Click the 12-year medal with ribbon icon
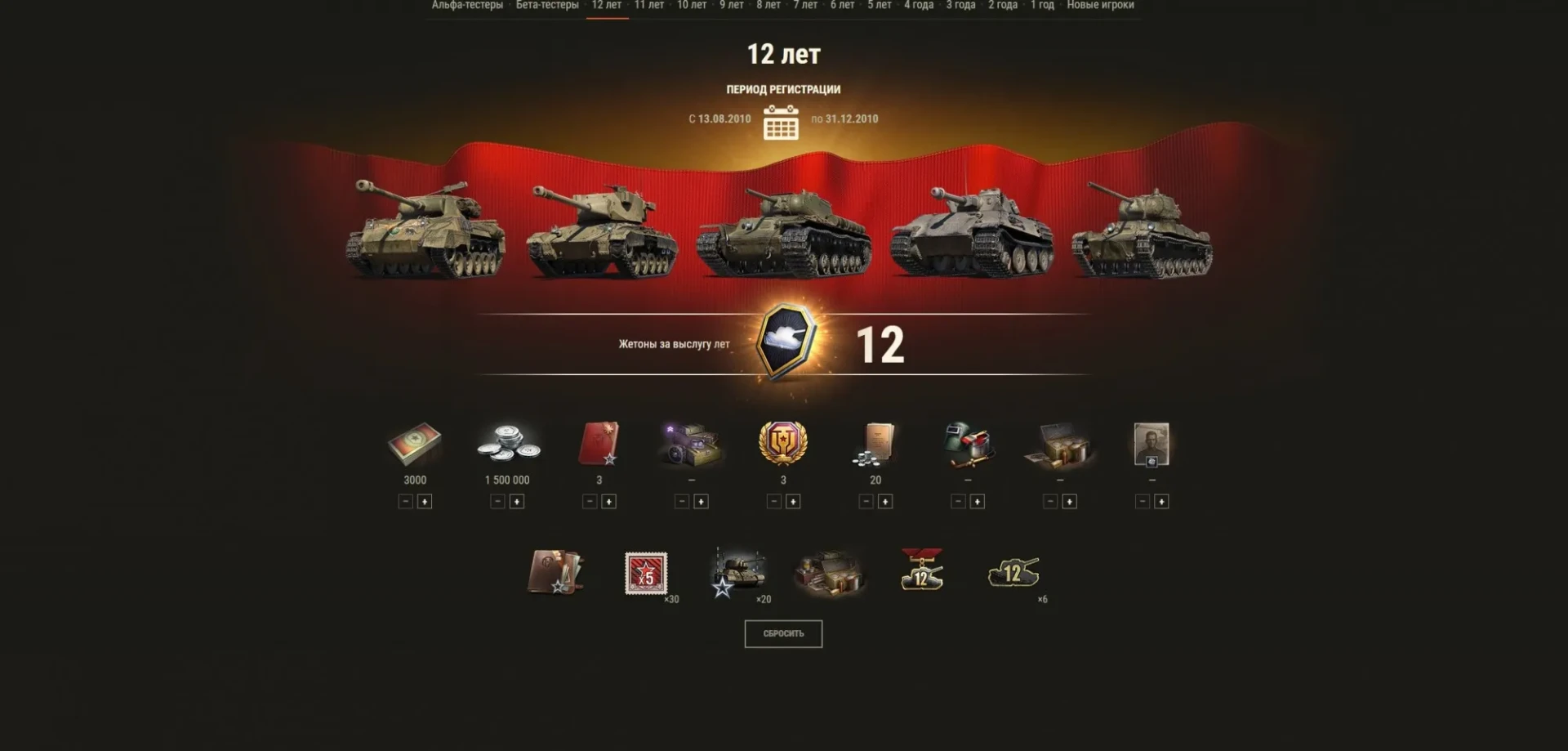Image resolution: width=1568 pixels, height=751 pixels. 921,570
